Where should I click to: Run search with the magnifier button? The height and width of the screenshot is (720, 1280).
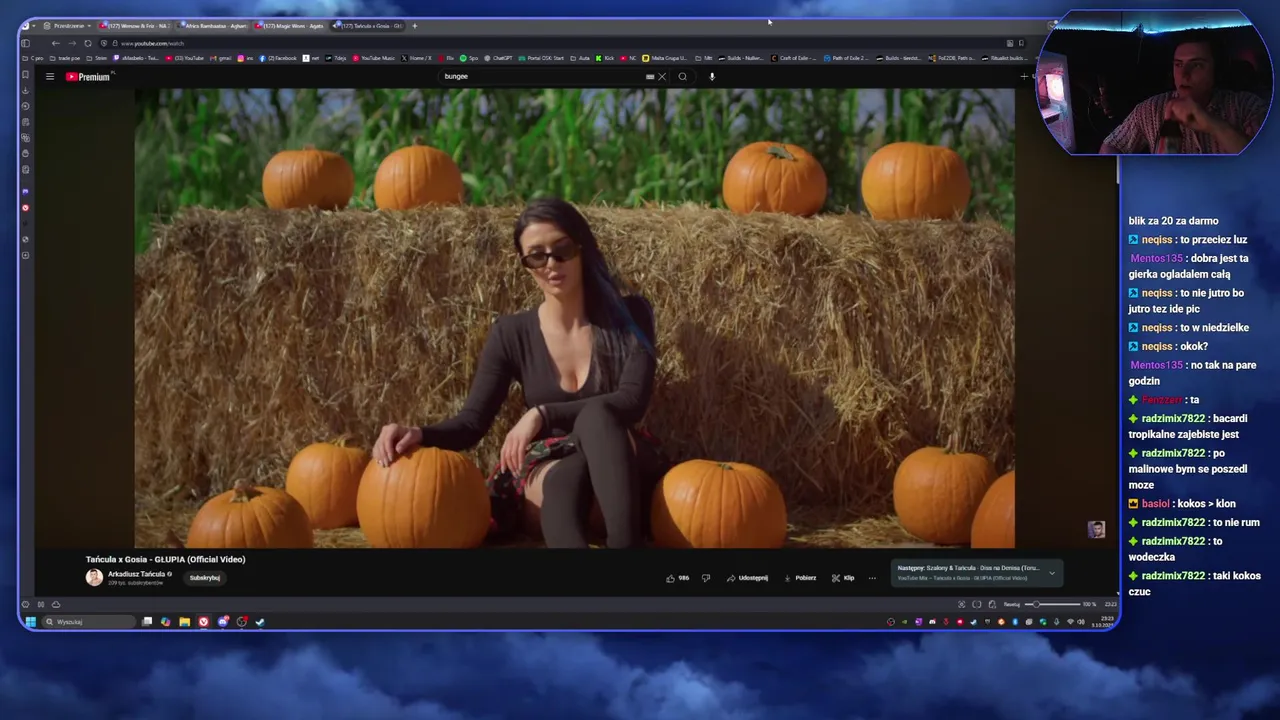pyautogui.click(x=683, y=76)
